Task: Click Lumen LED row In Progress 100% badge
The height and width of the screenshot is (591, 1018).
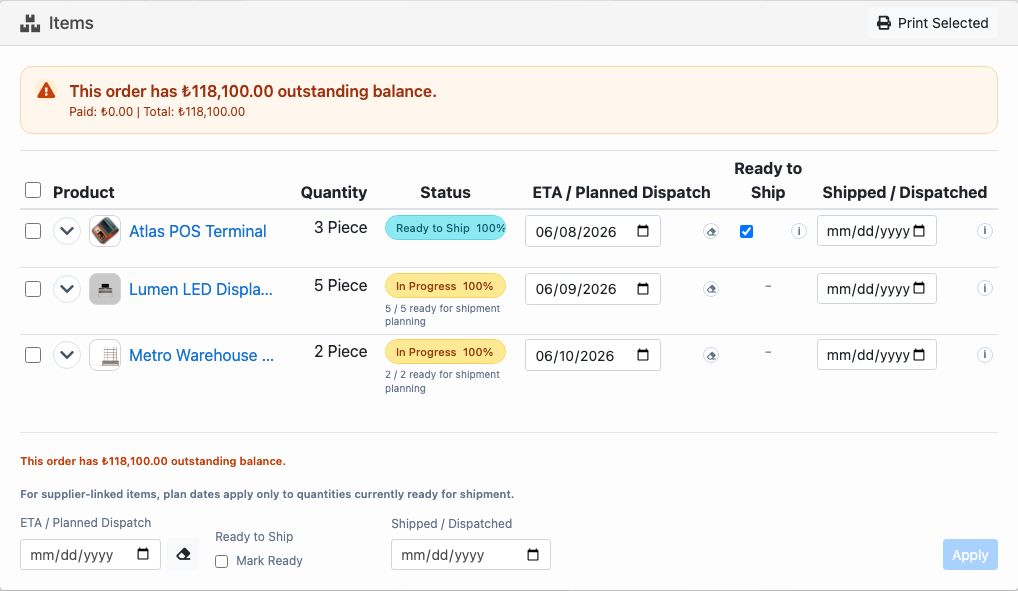Action: [445, 286]
